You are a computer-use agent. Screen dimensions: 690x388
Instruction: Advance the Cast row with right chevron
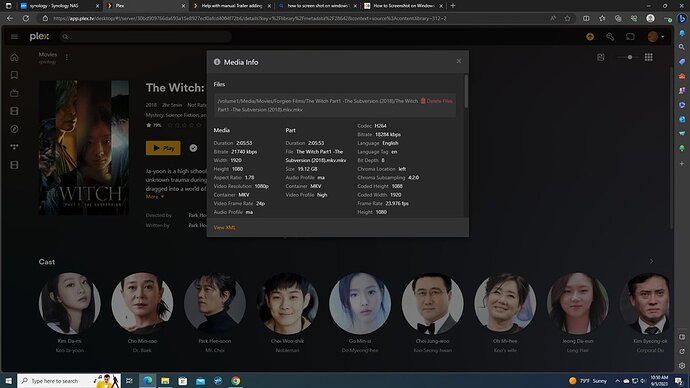[651, 261]
